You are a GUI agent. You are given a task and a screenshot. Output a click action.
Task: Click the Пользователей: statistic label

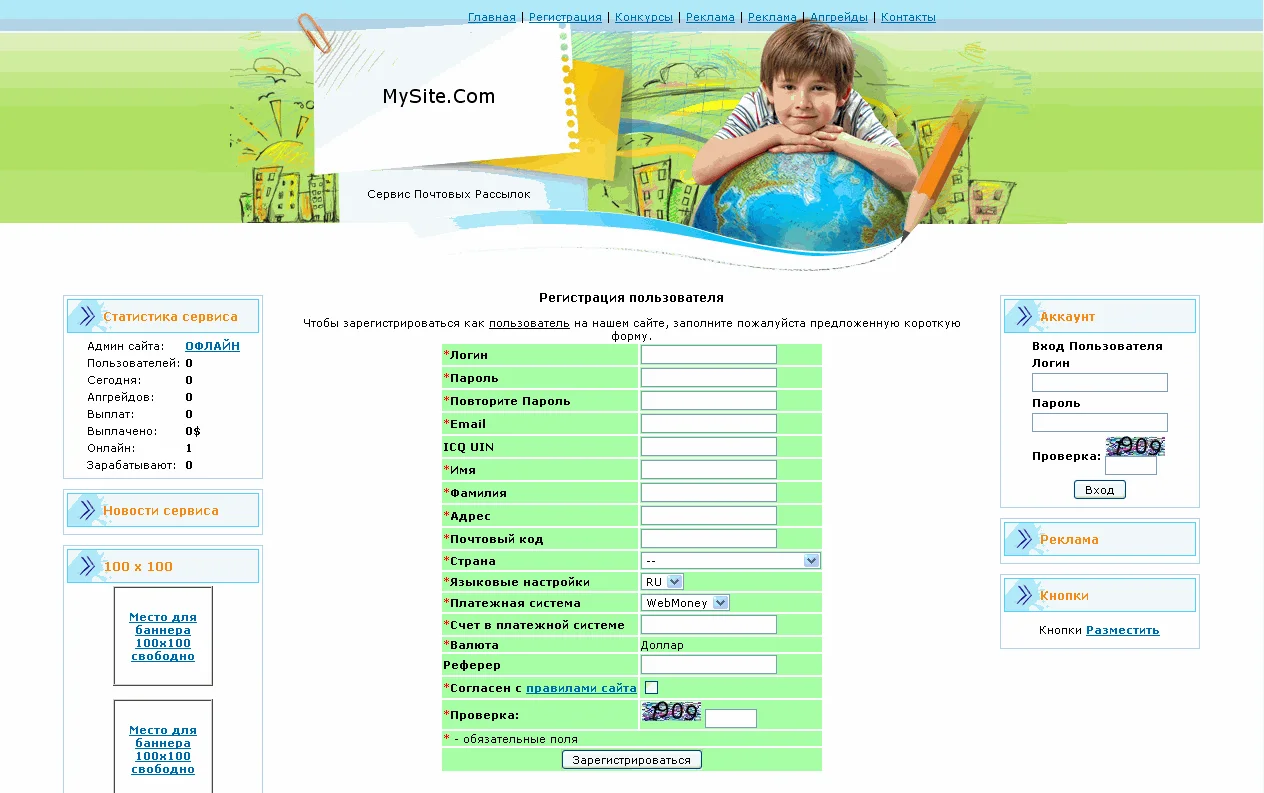[x=134, y=363]
